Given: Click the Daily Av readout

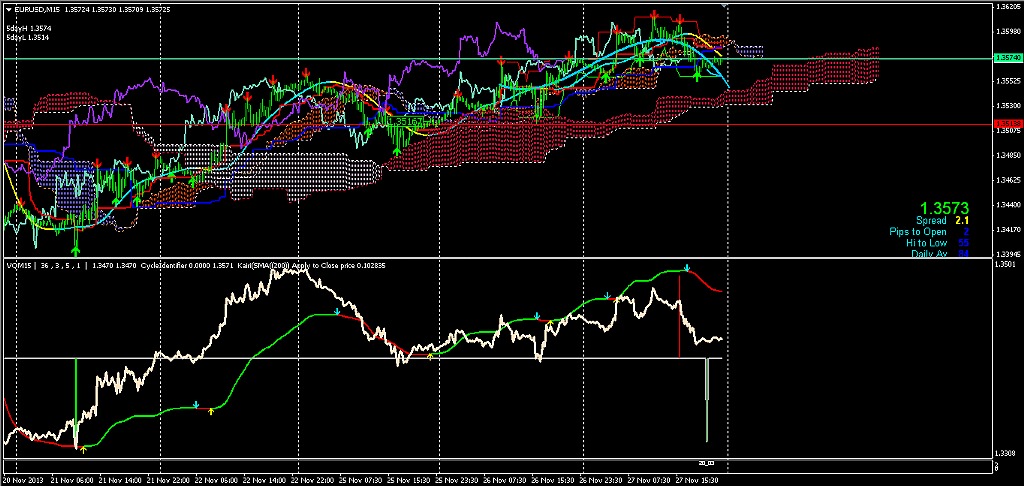Looking at the screenshot, I should 939,253.
